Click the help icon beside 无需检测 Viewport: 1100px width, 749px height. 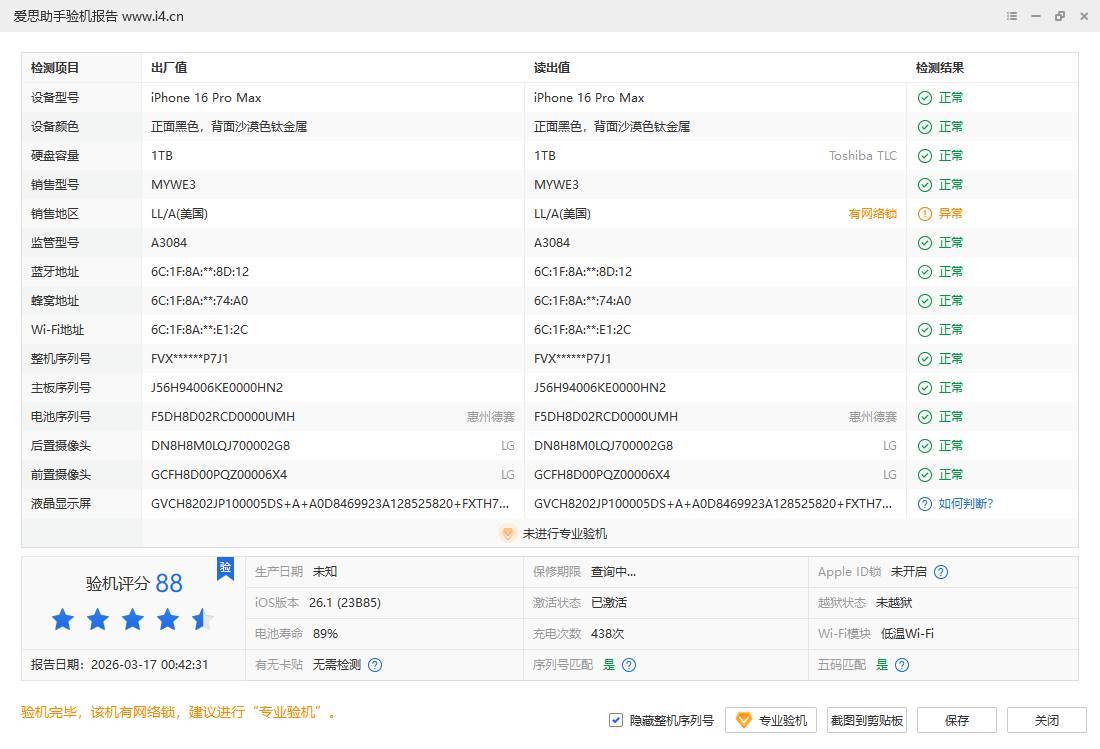coord(375,665)
